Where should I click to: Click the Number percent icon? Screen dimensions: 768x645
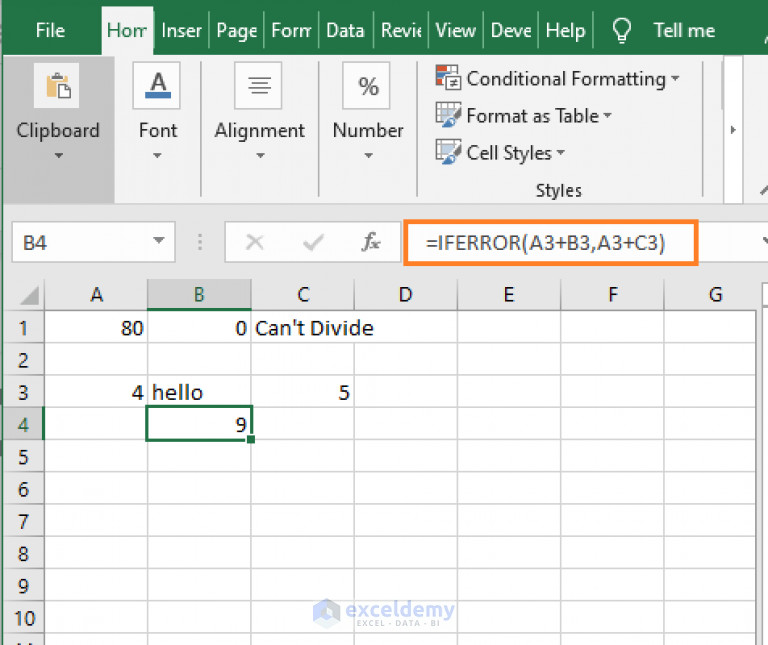point(367,87)
